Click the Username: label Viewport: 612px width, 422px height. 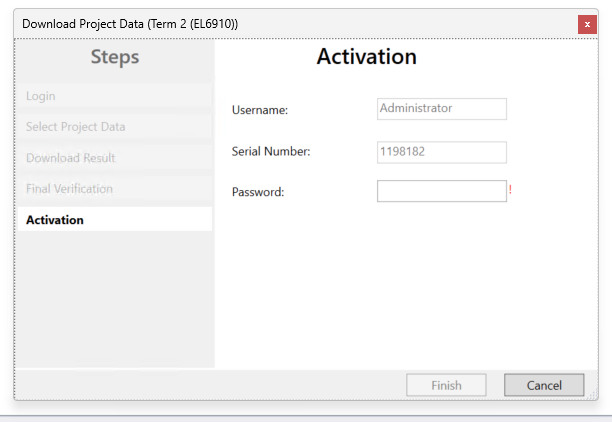(x=260, y=110)
